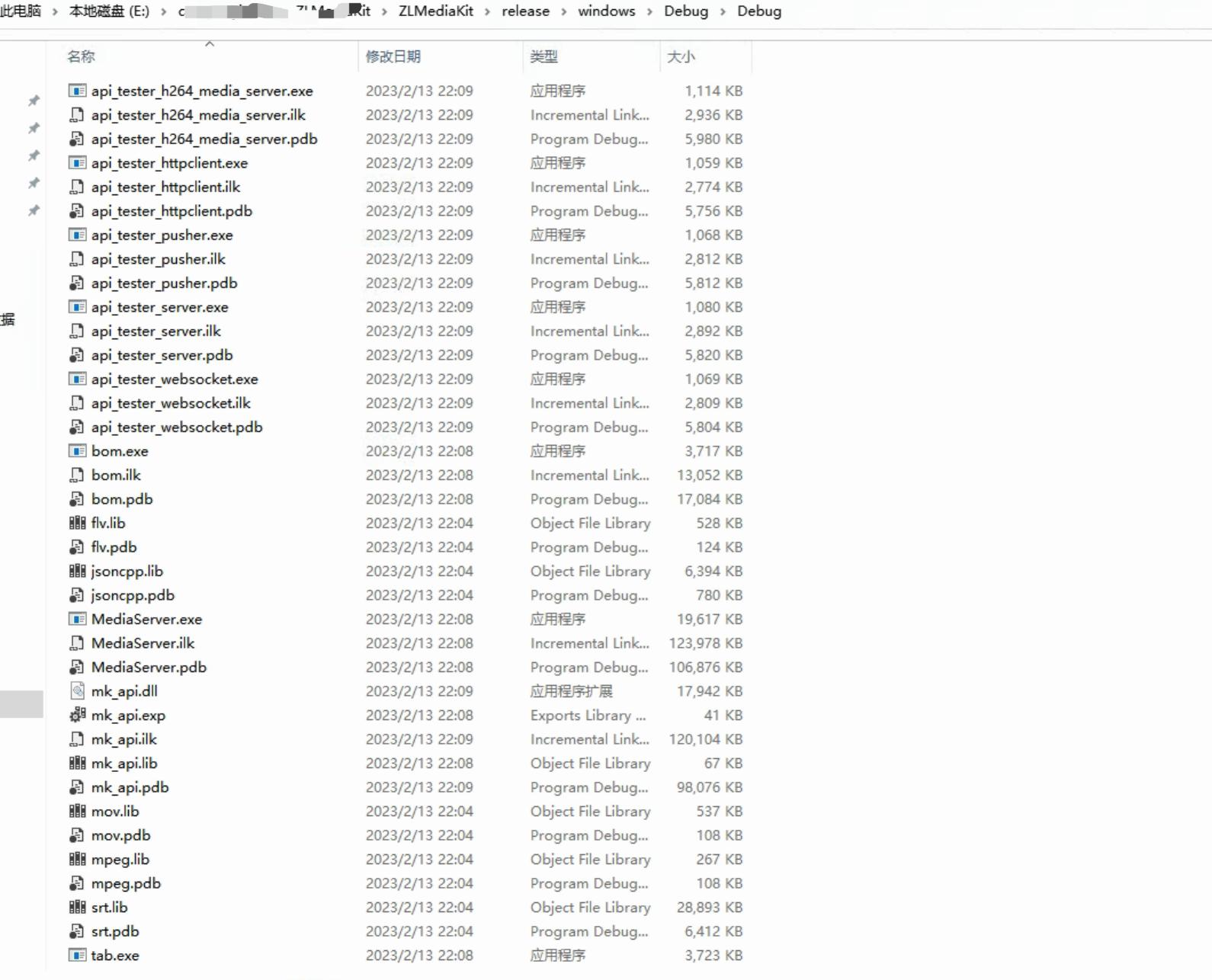Click the flv.pdb file icon
Screen dimensions: 1212x980
click(x=77, y=547)
